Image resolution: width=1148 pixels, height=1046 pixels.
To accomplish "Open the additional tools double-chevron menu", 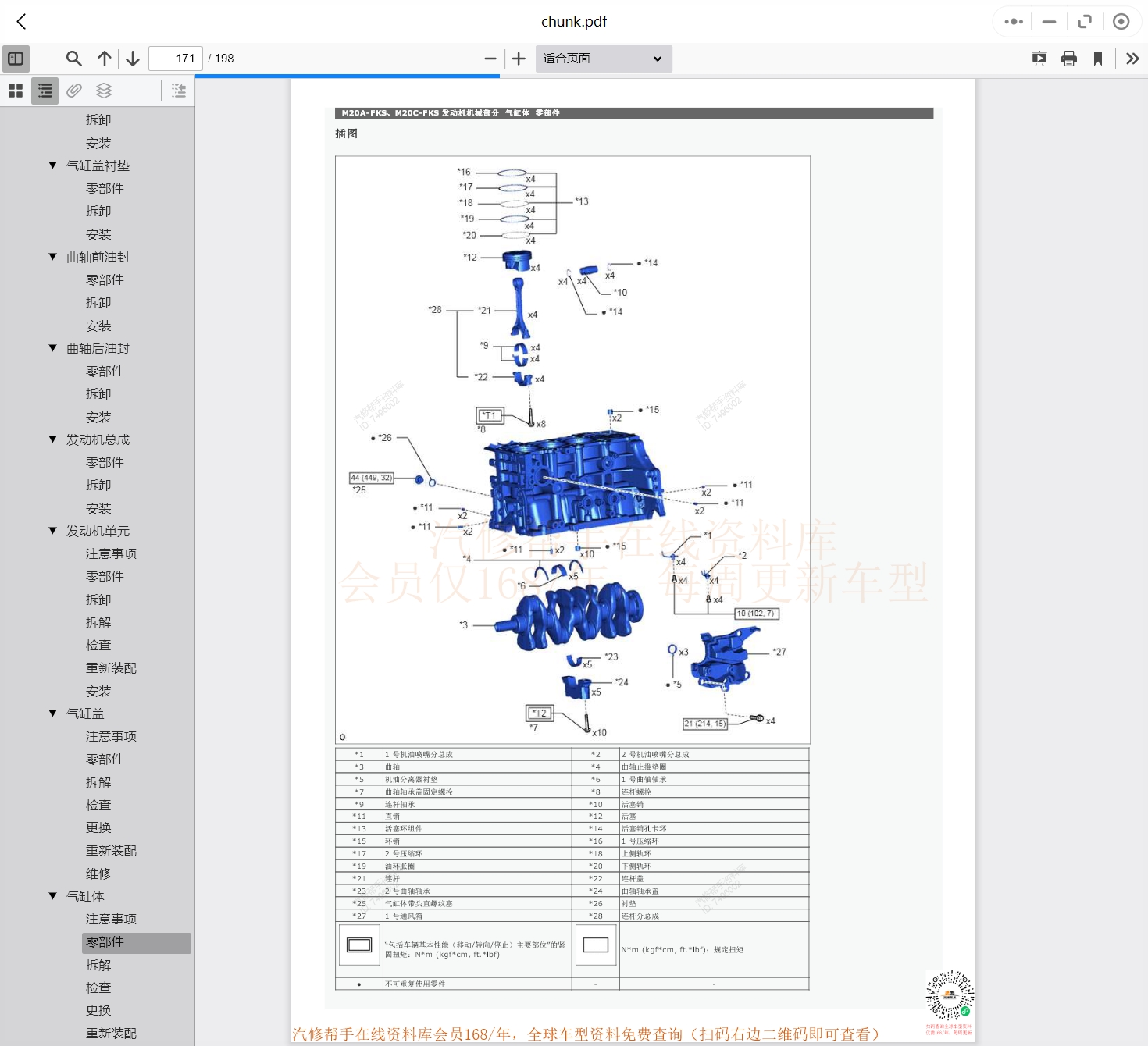I will pyautogui.click(x=1132, y=59).
